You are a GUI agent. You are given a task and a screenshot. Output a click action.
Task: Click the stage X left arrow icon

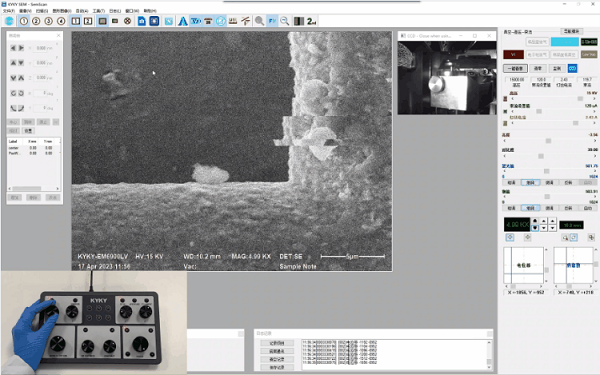(13, 48)
